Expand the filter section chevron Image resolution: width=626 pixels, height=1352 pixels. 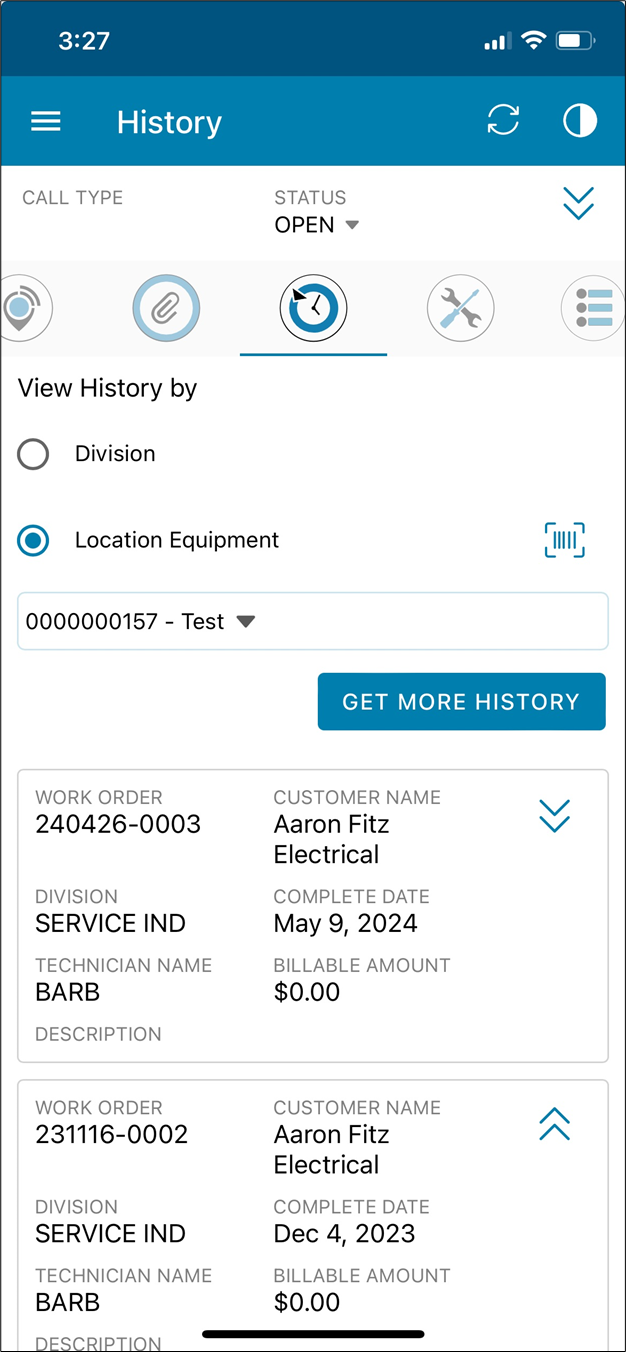(x=578, y=203)
